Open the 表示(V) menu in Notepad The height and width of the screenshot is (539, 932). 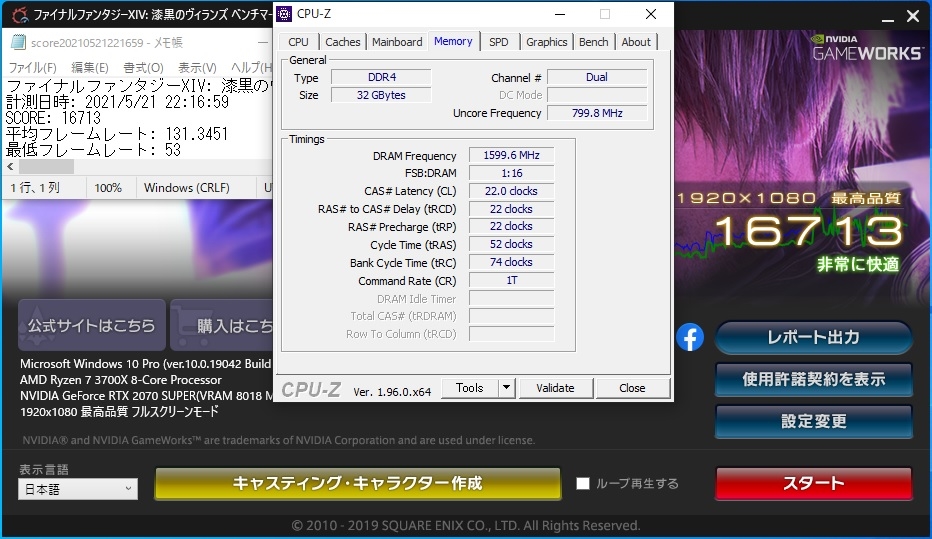(x=197, y=68)
